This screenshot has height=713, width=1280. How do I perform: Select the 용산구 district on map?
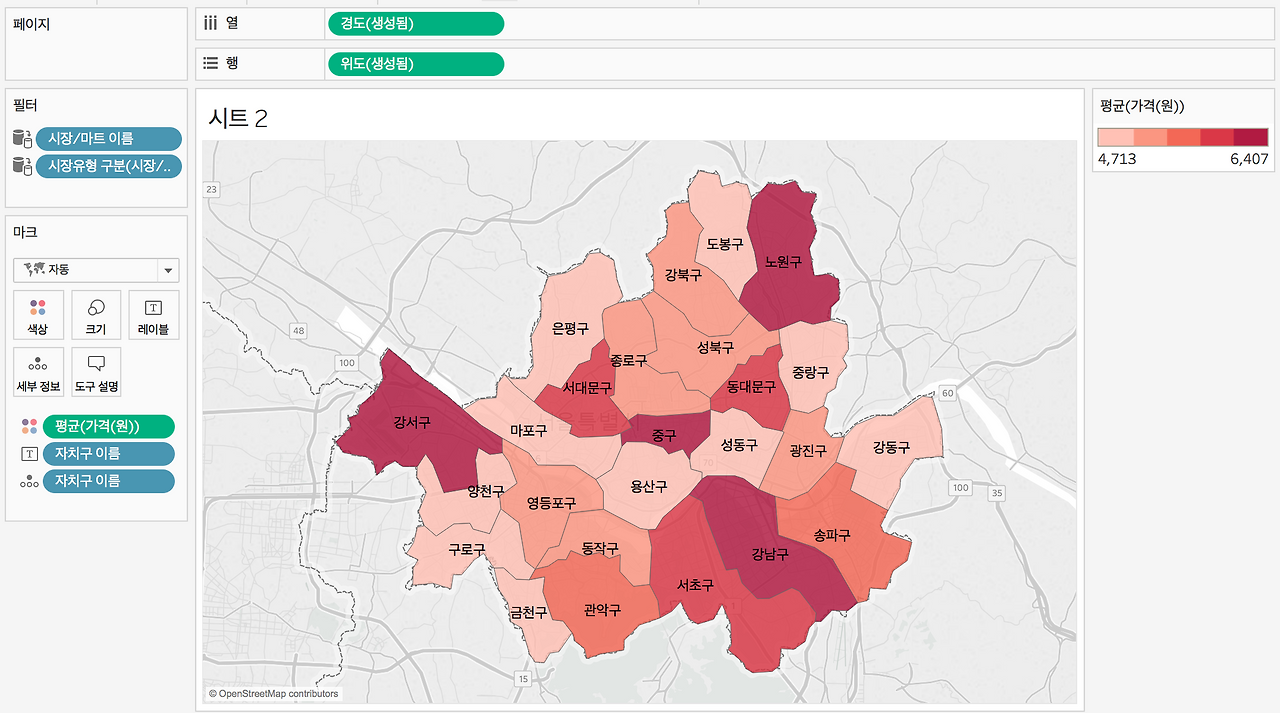pos(648,487)
